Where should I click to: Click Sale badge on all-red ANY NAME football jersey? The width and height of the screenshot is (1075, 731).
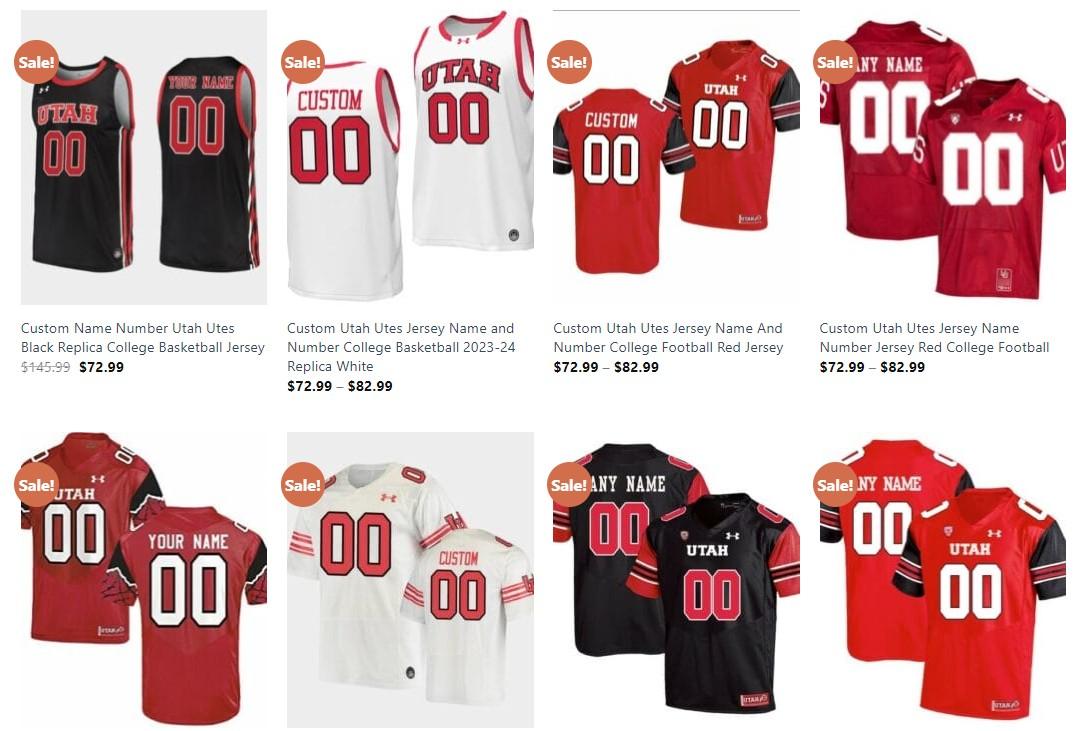(x=835, y=62)
